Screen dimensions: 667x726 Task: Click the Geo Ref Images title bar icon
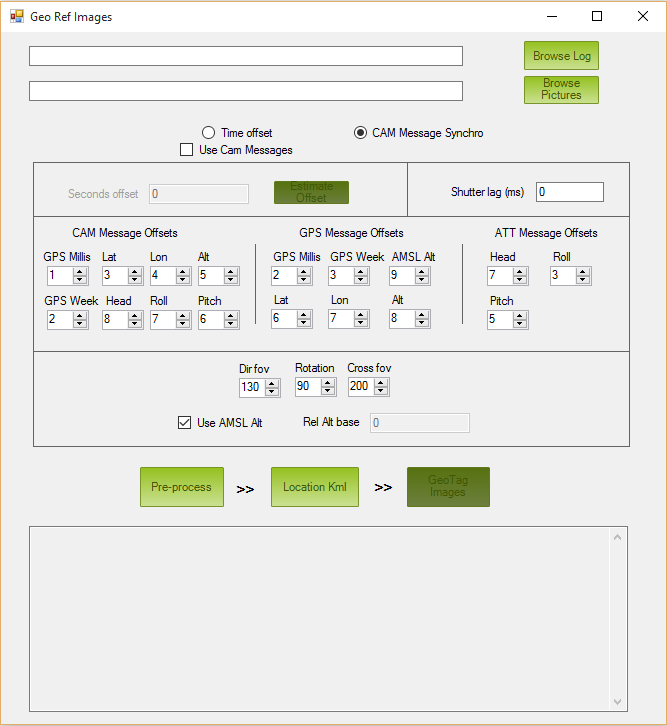[17, 16]
